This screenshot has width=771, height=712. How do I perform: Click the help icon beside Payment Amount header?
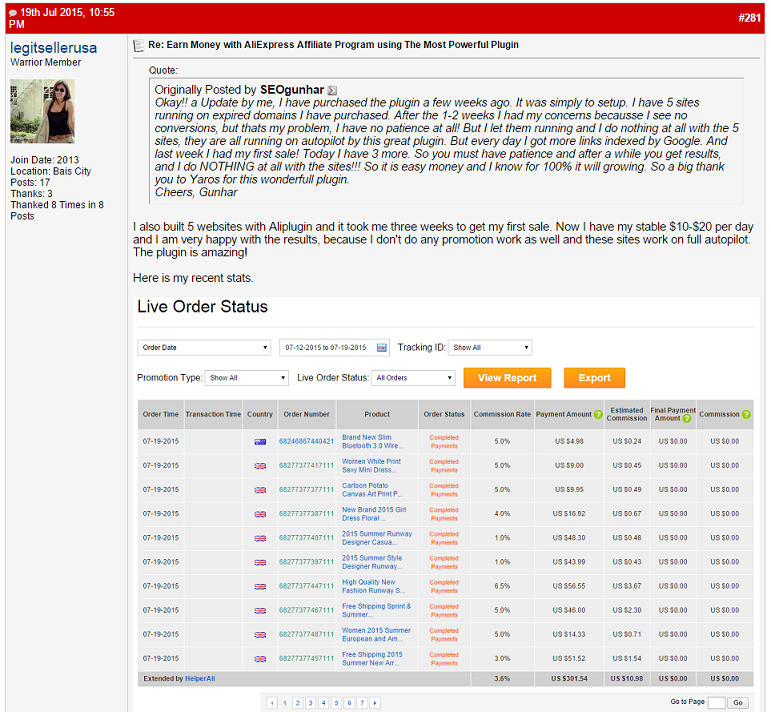pos(598,415)
